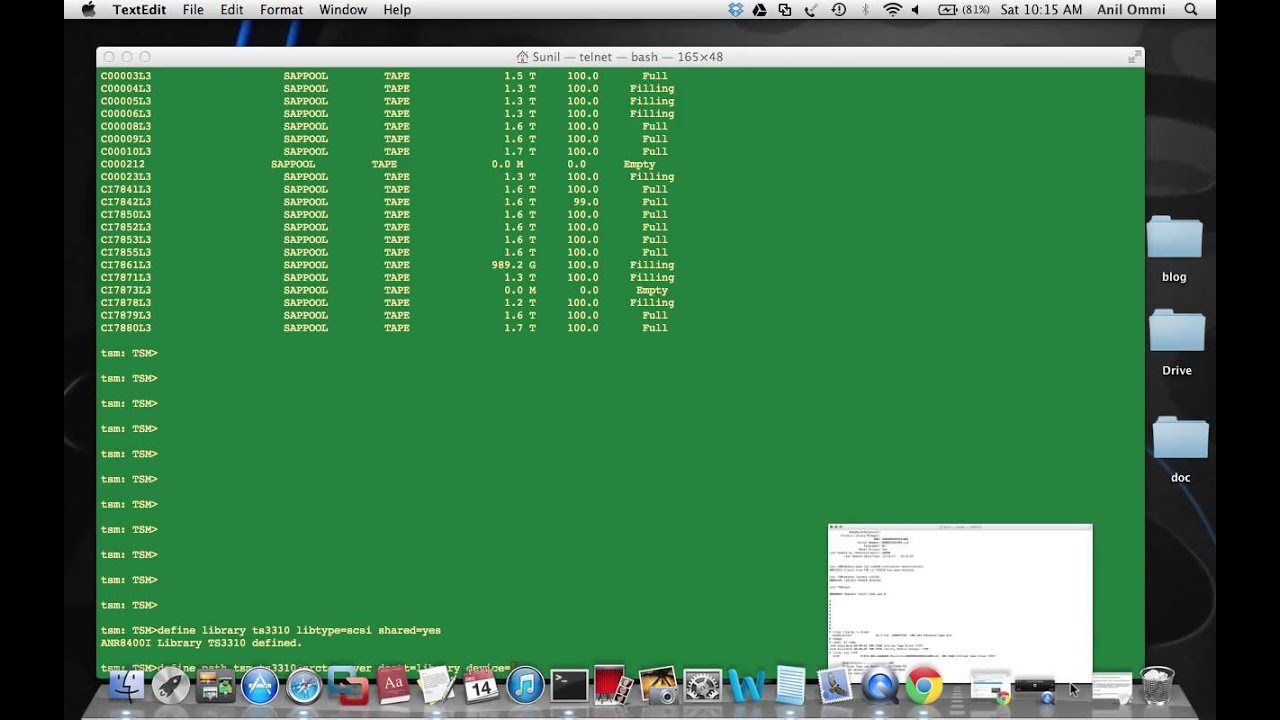Click volume name C00003L3 in terminal
The height and width of the screenshot is (720, 1280).
126,76
